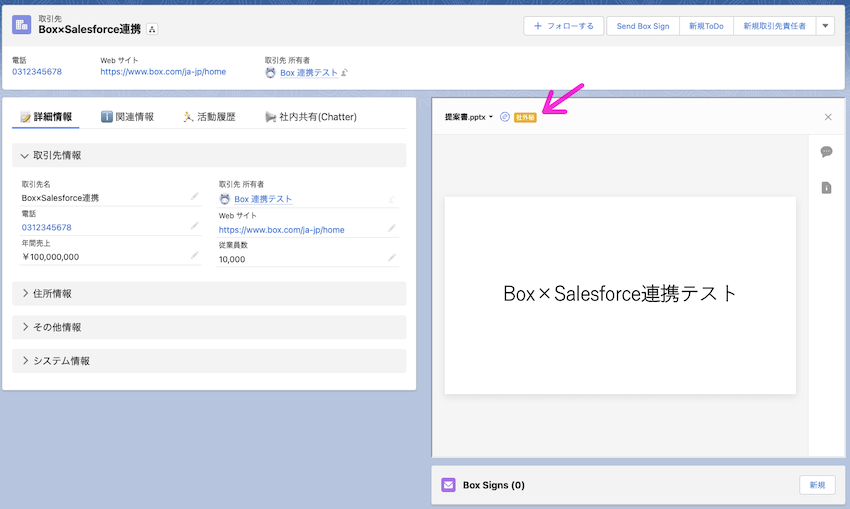Viewport: 850px width, 509px height.
Task: Click the 関連情報 tab info icon
Action: click(107, 117)
